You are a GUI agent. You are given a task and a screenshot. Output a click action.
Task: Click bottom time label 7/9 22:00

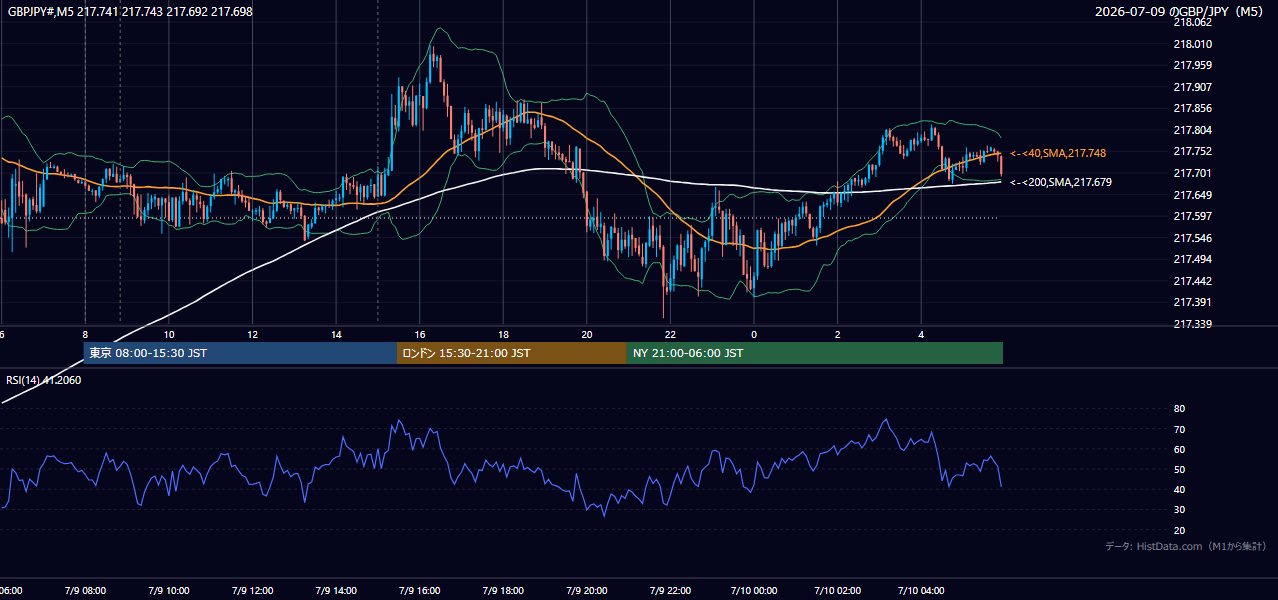click(670, 591)
